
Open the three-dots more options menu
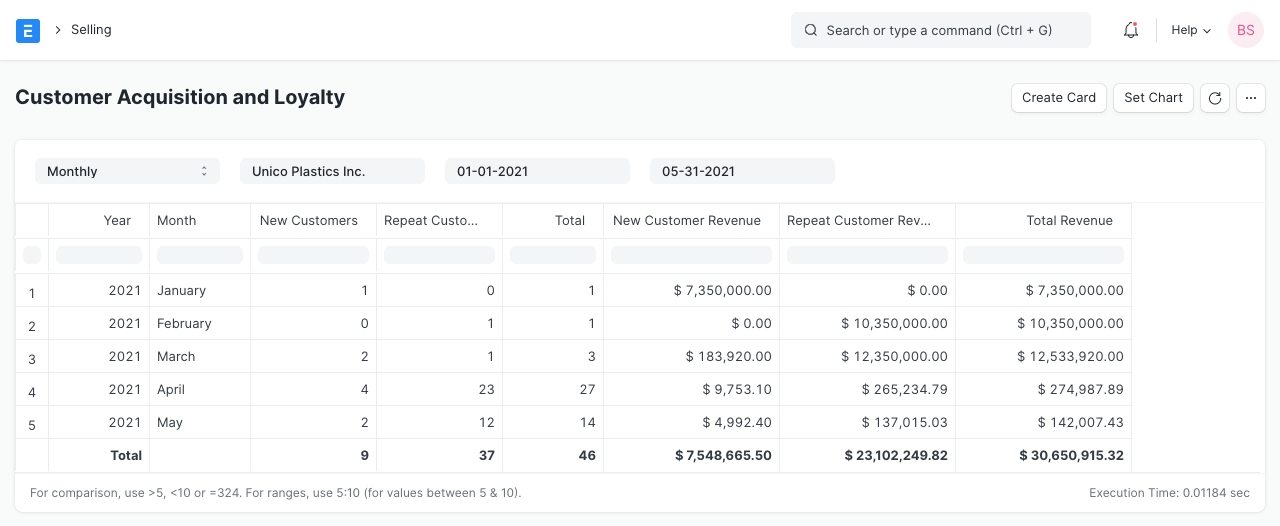(1251, 98)
